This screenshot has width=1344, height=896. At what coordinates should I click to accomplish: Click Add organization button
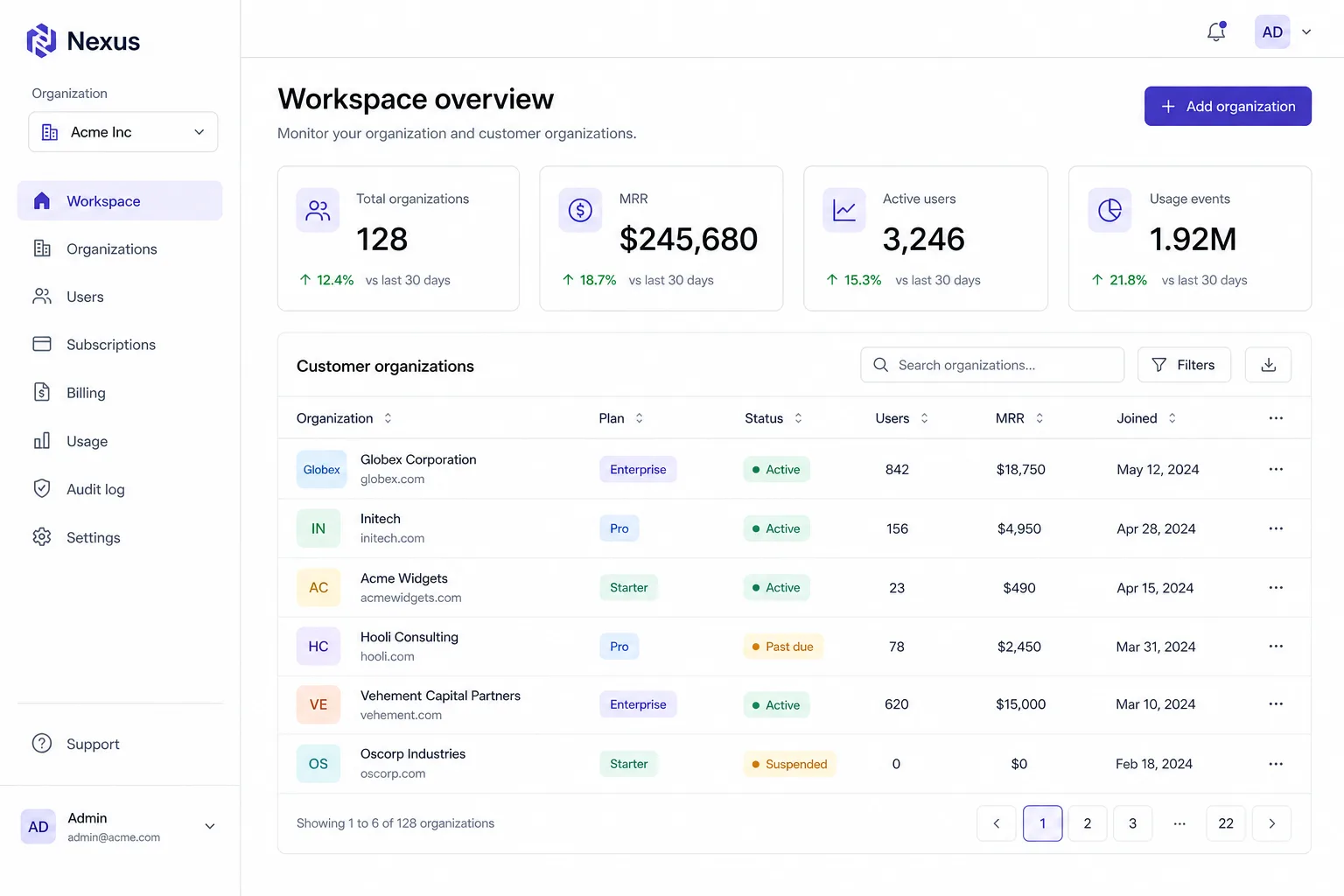pos(1228,106)
